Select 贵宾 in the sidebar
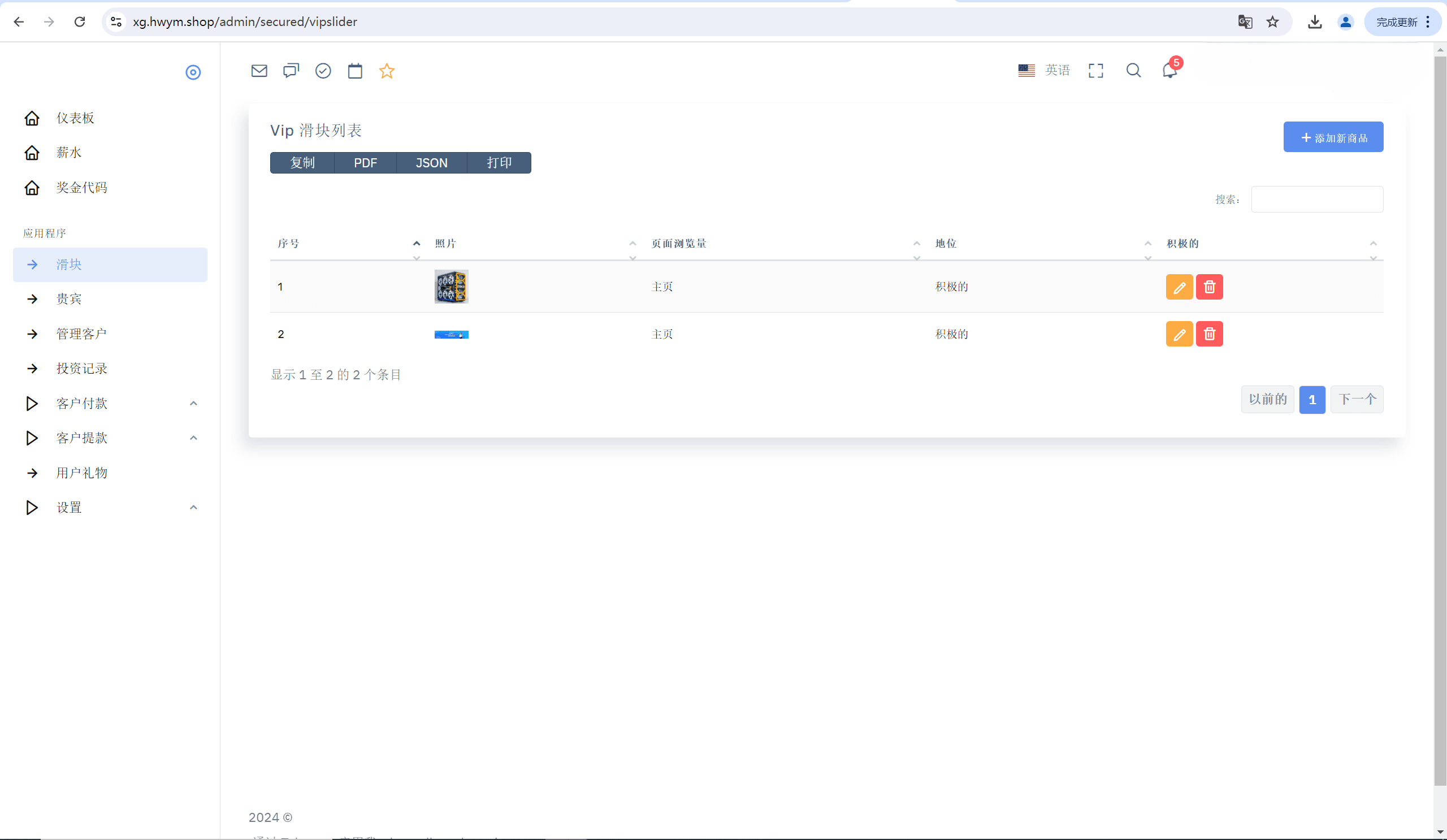The width and height of the screenshot is (1447, 840). (69, 299)
